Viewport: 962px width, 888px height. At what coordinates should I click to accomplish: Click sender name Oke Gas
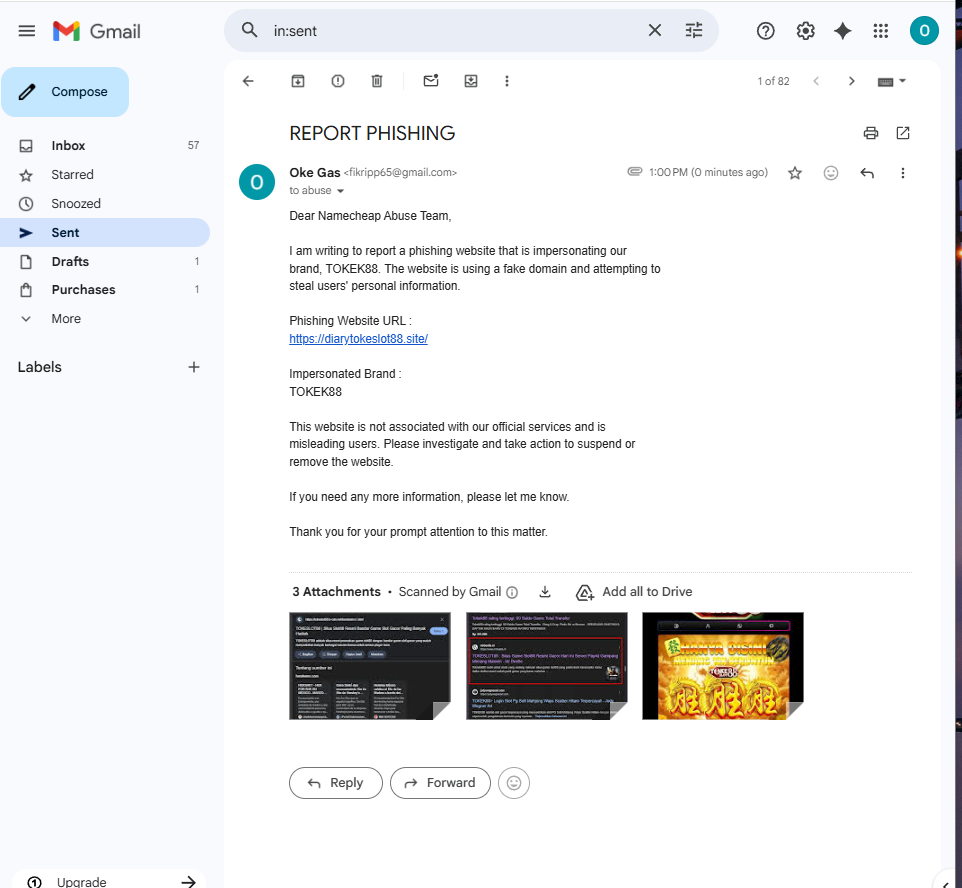[315, 172]
